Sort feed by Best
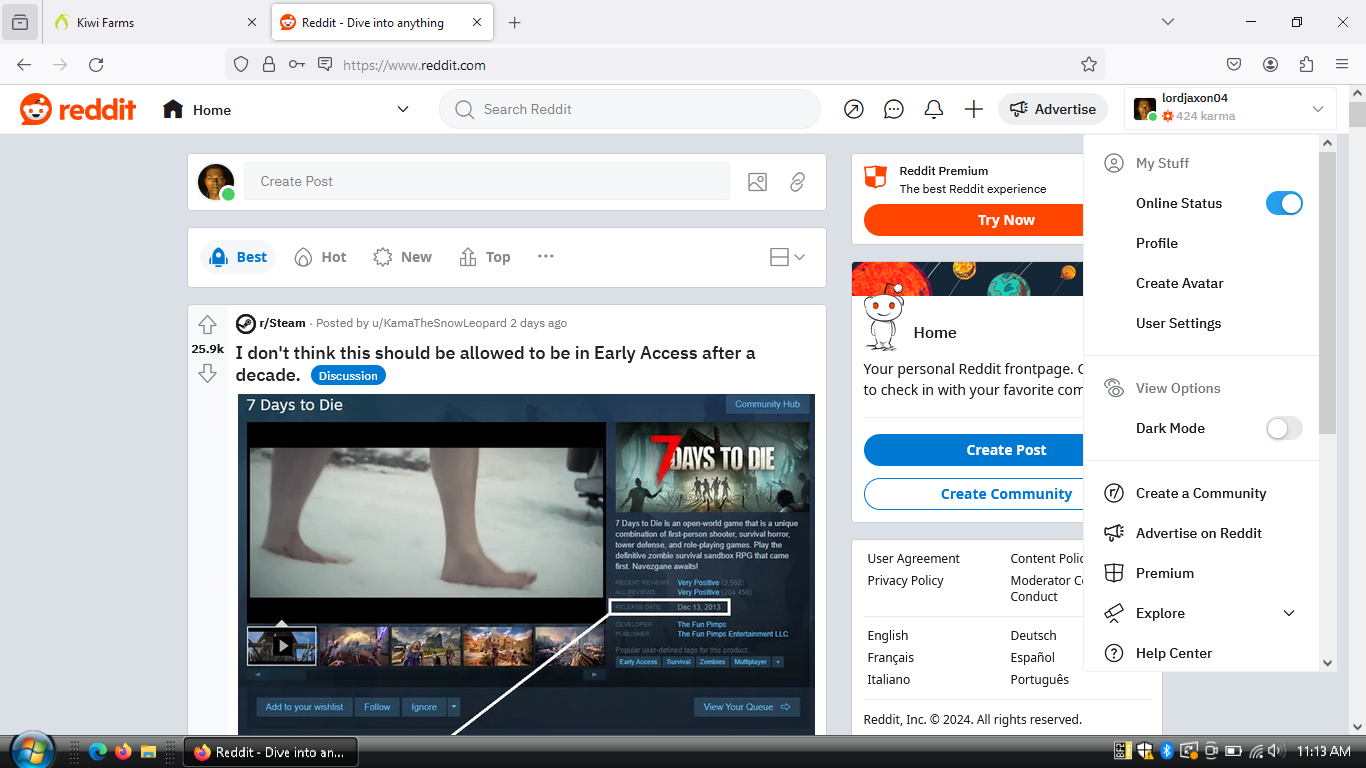The height and width of the screenshot is (768, 1366). pos(238,257)
